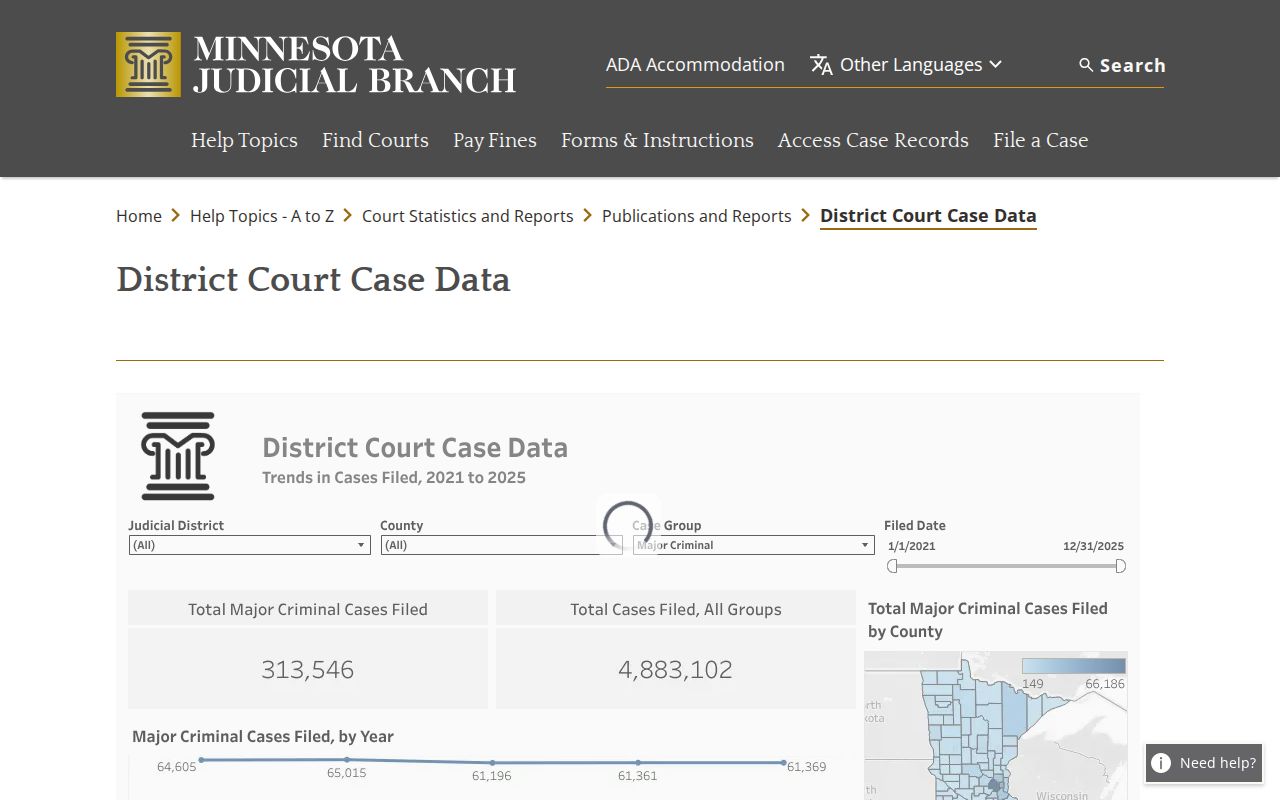The height and width of the screenshot is (800, 1280).
Task: Click the Trends in Cases Filed subtitle
Action: point(394,477)
